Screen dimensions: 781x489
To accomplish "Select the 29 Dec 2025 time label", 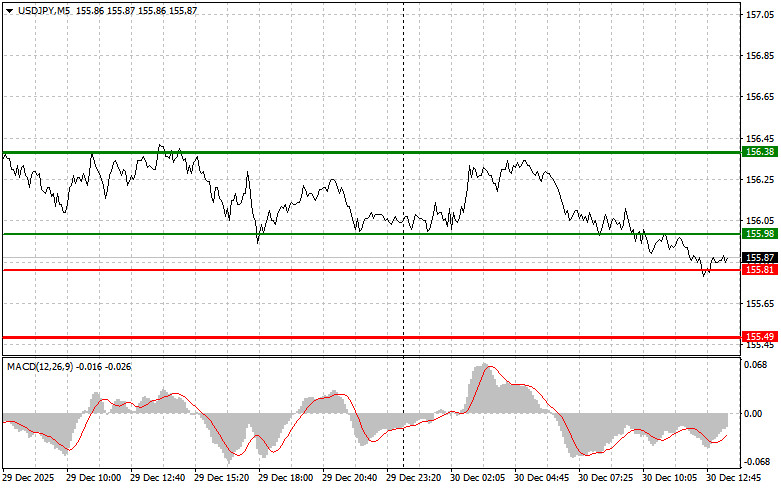I will 28,478.
